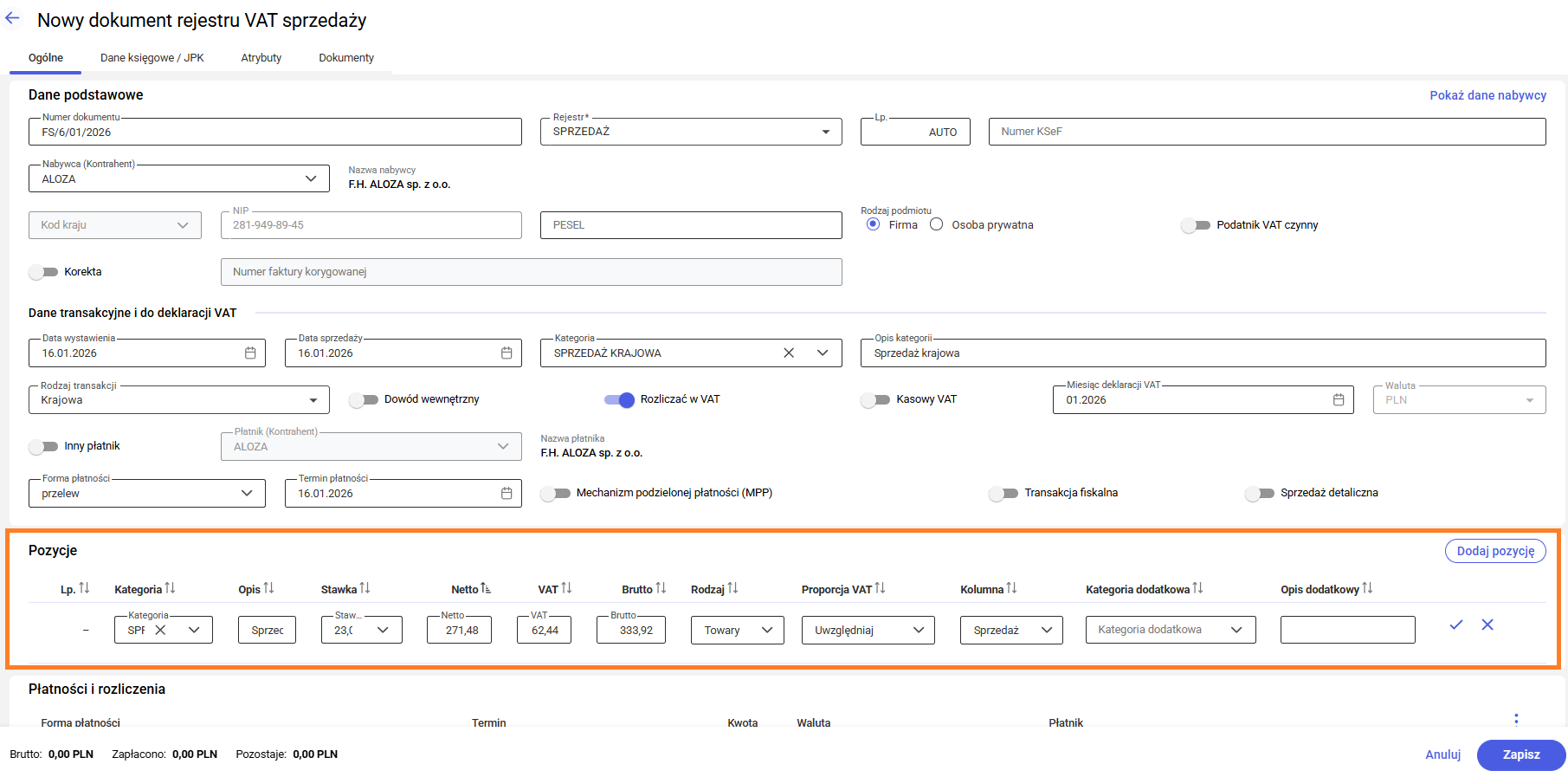The image size is (1568, 777).
Task: Open calendar for Data wystawienia
Action: coord(250,353)
